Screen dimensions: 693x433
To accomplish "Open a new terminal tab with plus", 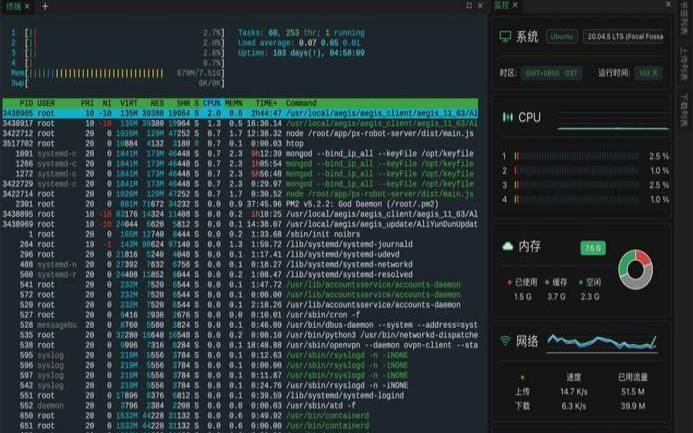I will coord(45,6).
